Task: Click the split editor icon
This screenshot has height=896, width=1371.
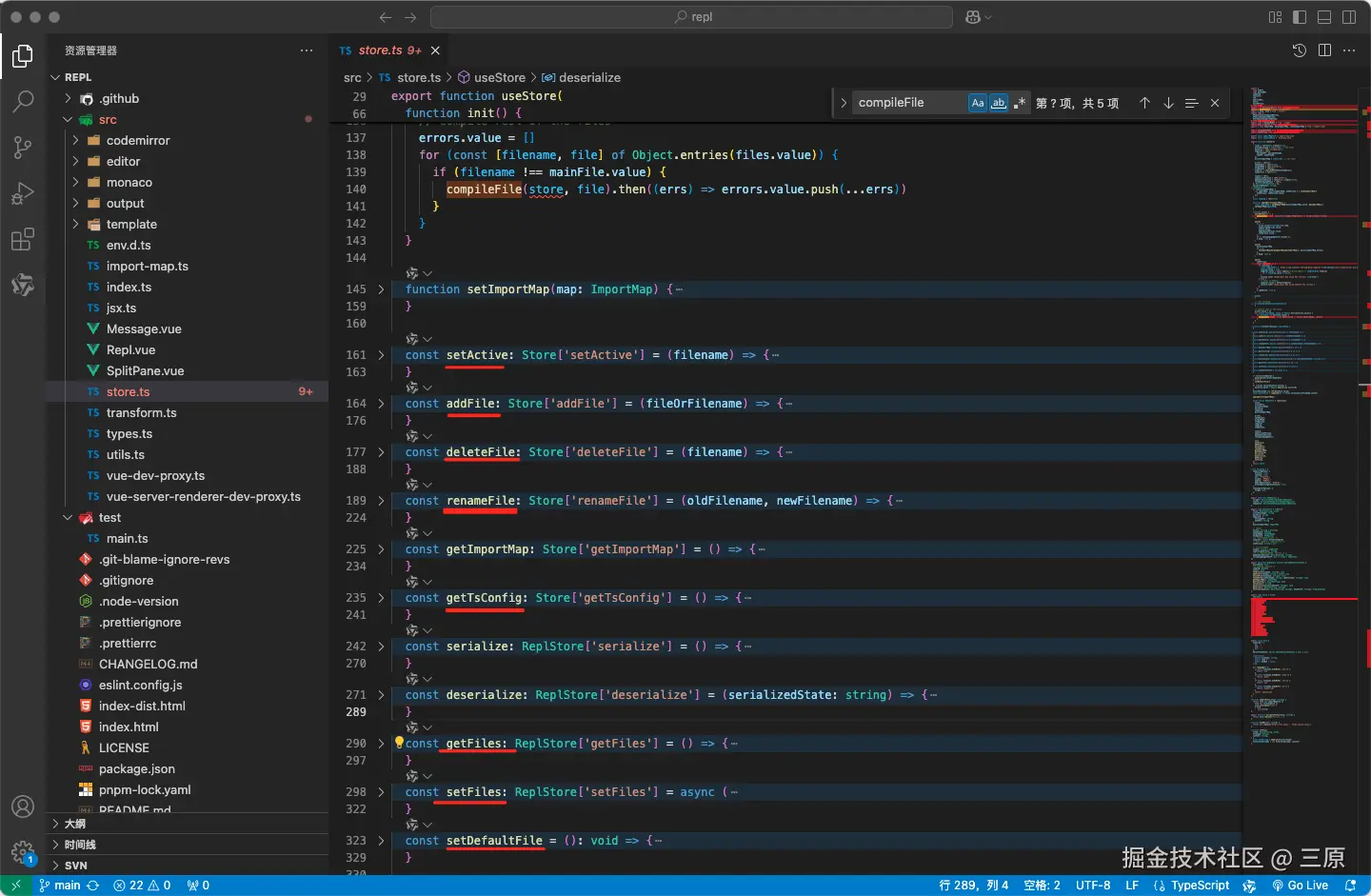Action: [1324, 50]
